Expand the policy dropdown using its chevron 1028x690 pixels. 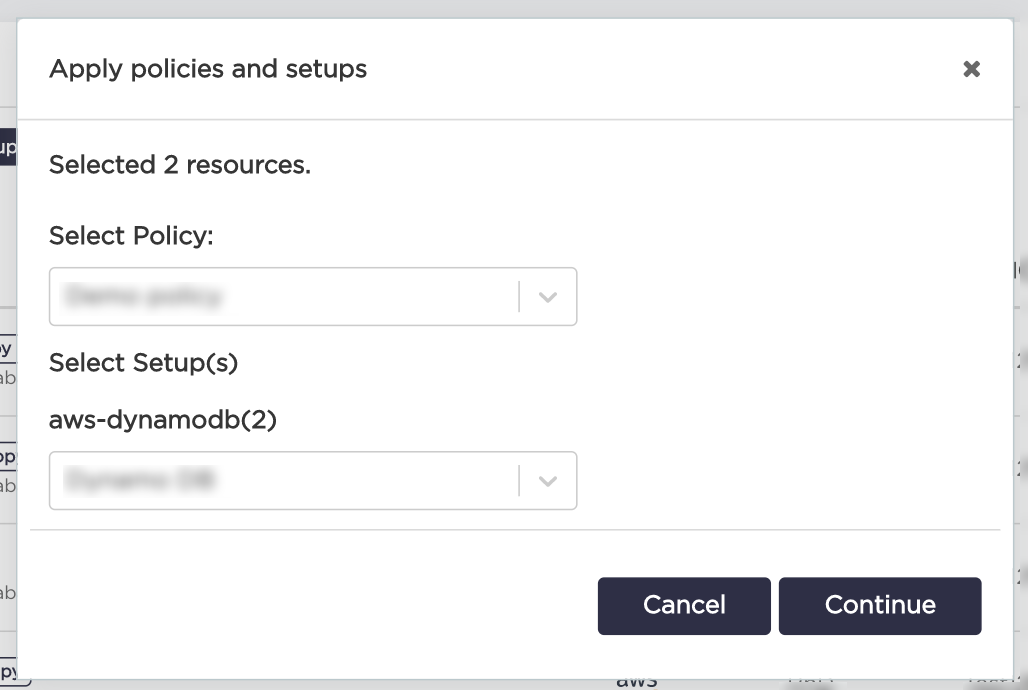pyautogui.click(x=547, y=296)
